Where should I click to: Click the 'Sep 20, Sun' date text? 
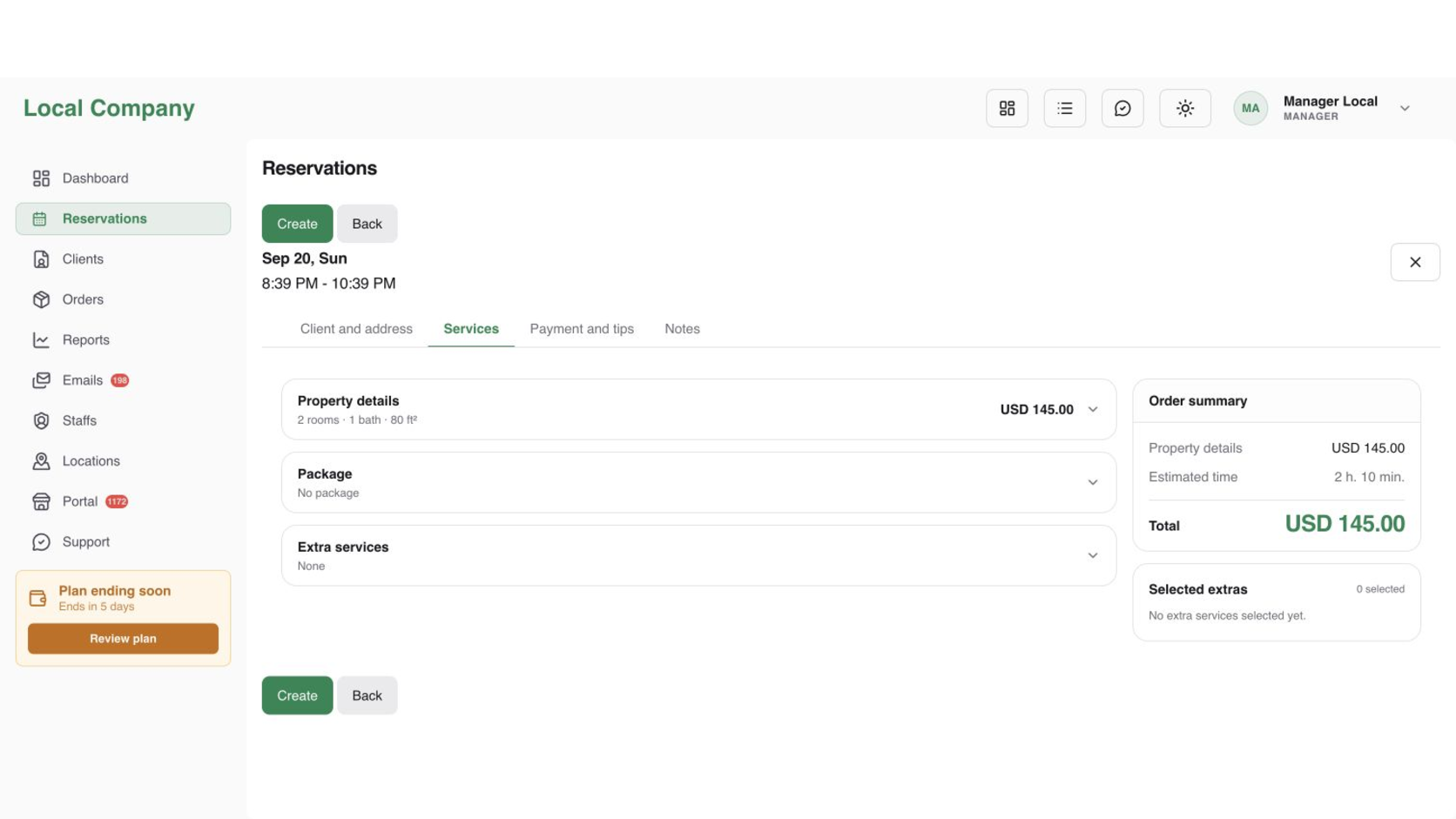tap(305, 258)
